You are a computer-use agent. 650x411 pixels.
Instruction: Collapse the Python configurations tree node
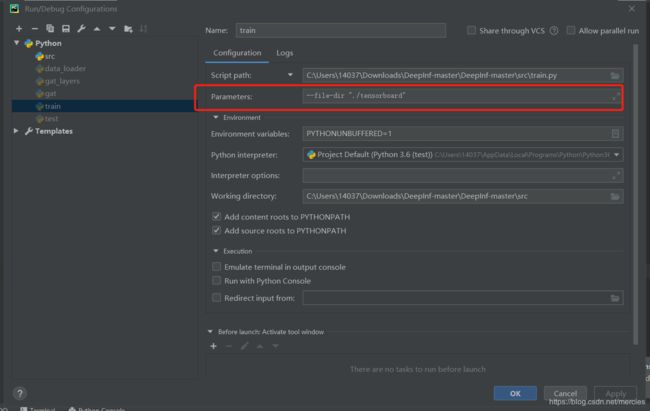click(x=17, y=43)
